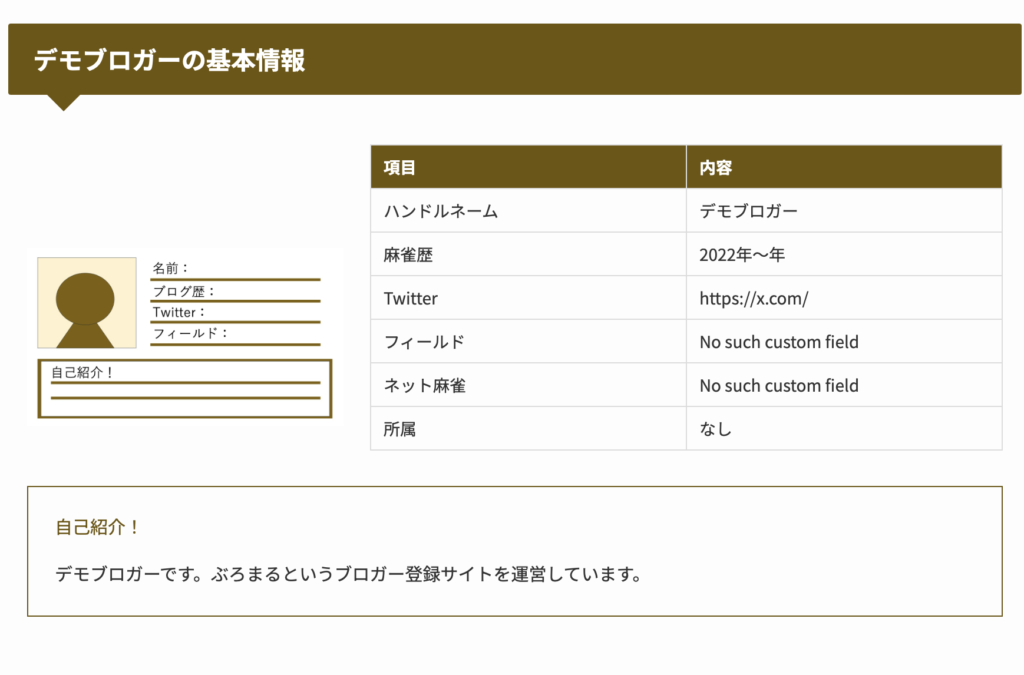Image resolution: width=1024 pixels, height=675 pixels.
Task: Click the ネット麻雀 row label
Action: 424,385
